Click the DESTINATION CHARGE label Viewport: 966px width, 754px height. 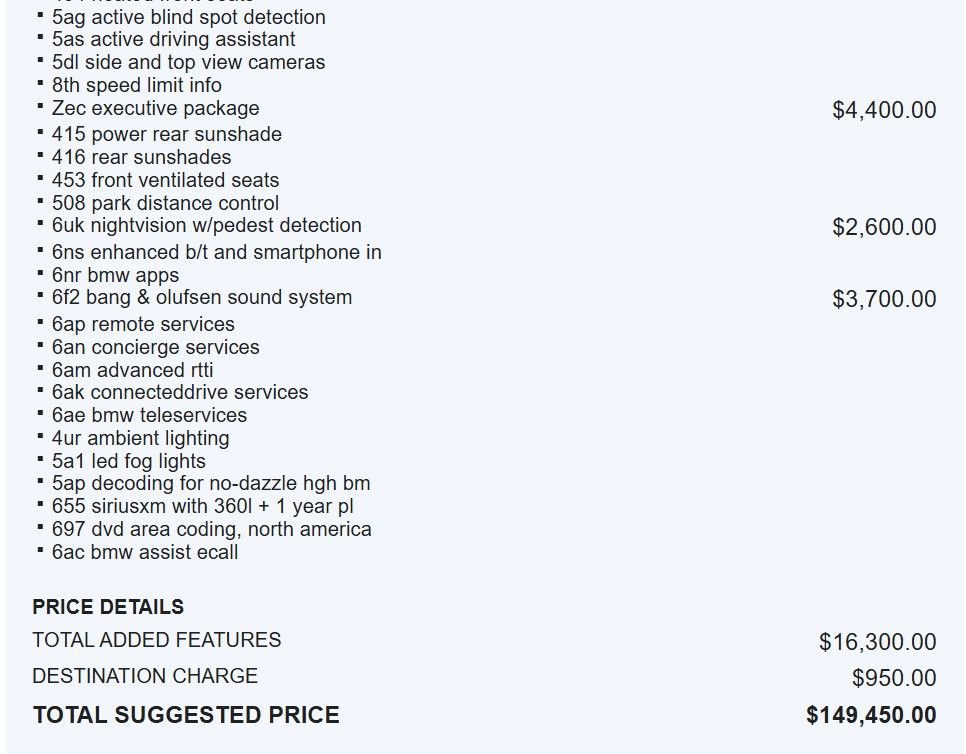(145, 676)
